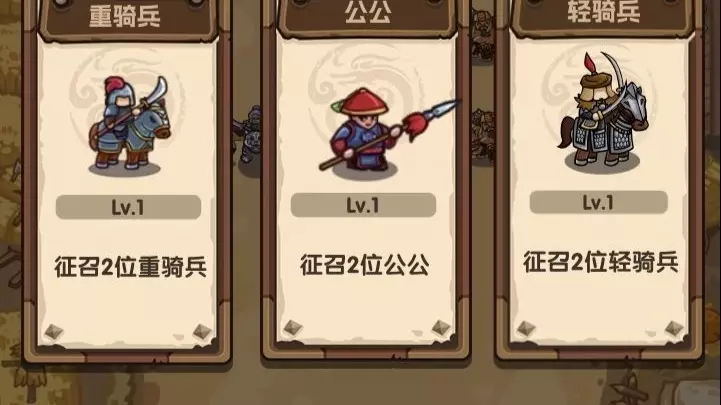Click left corner stud on 轻骑兵 card

click(x=526, y=329)
